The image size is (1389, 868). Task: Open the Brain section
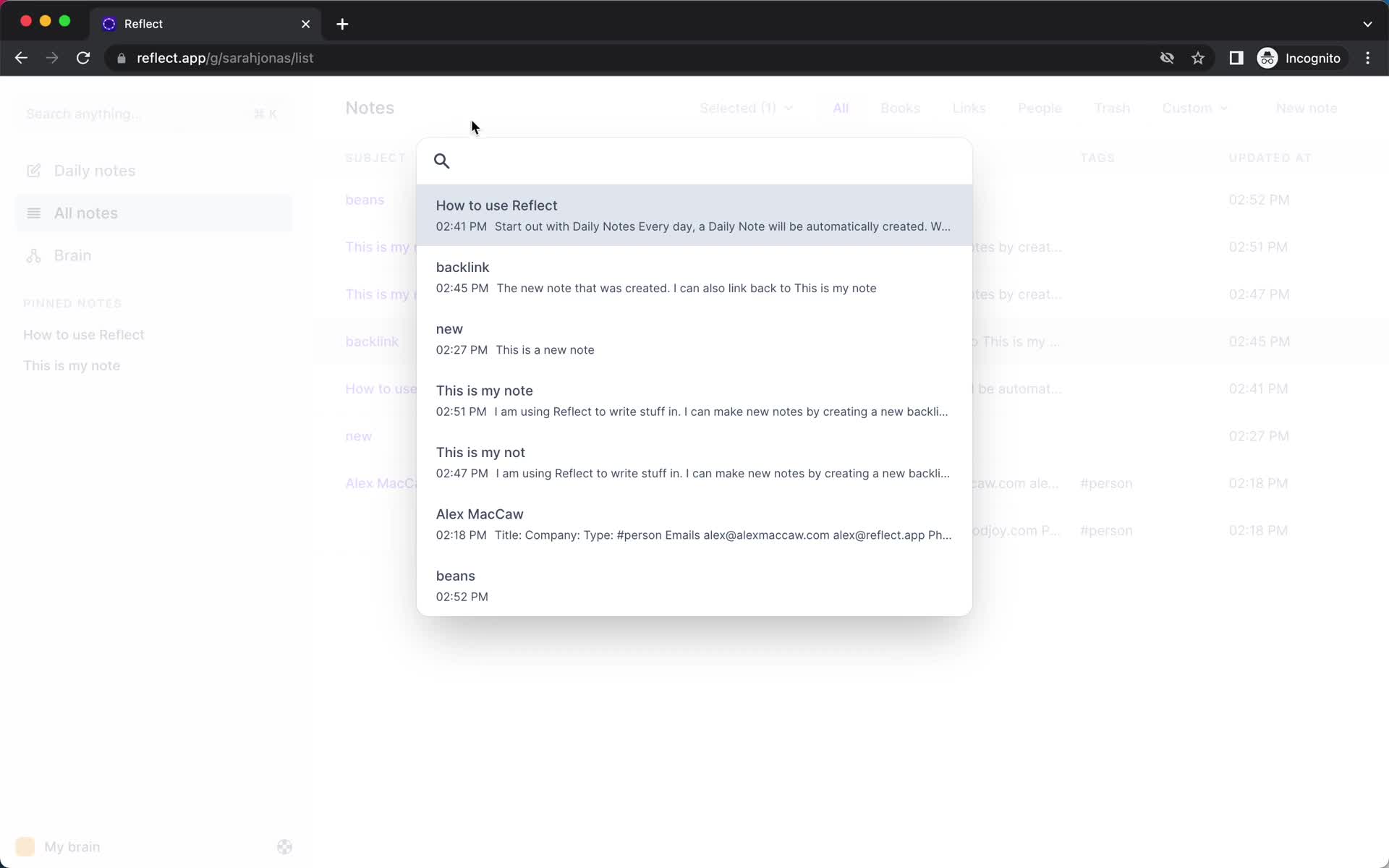pyautogui.click(x=72, y=255)
